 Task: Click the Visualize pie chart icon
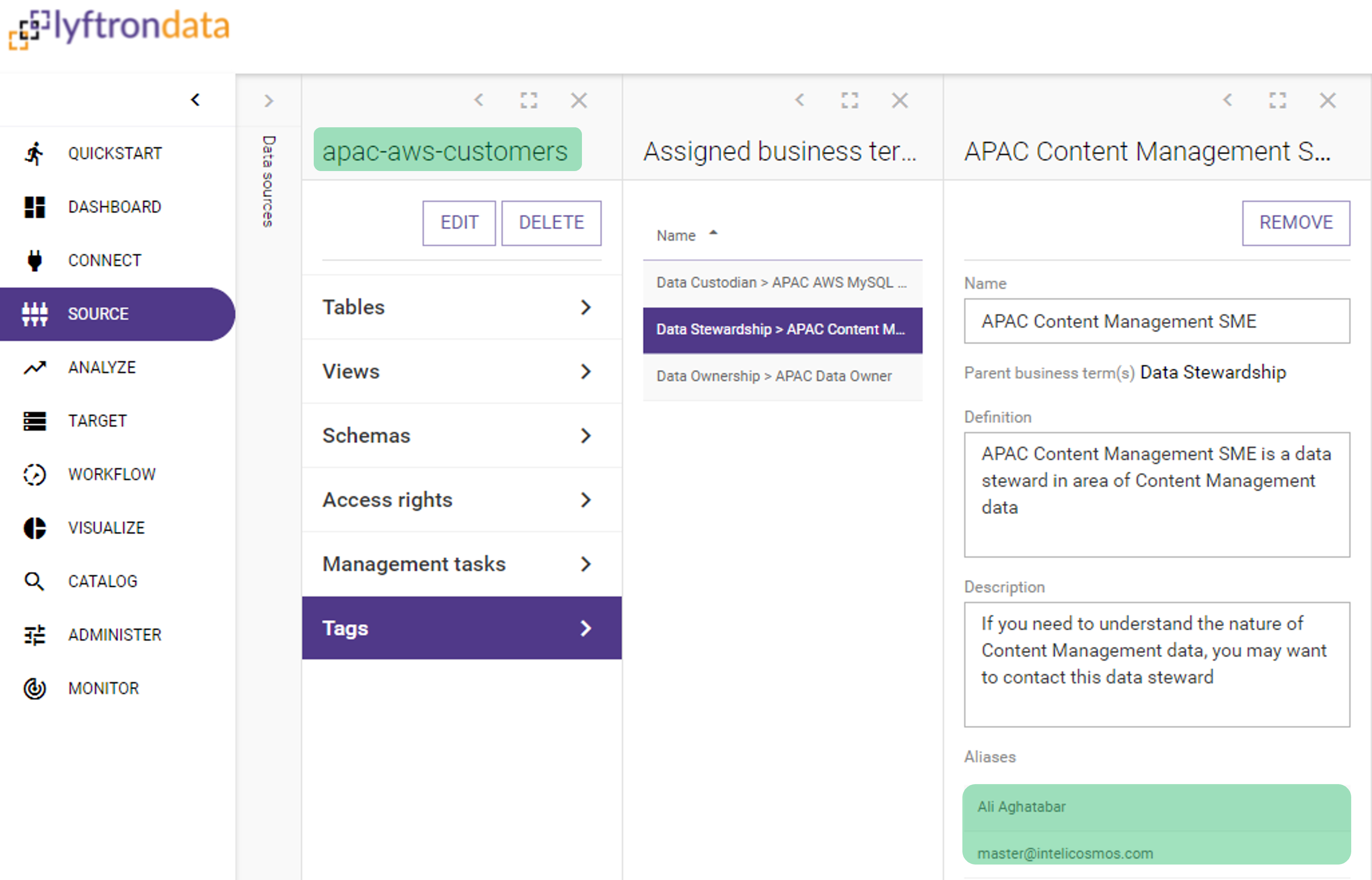tap(34, 528)
